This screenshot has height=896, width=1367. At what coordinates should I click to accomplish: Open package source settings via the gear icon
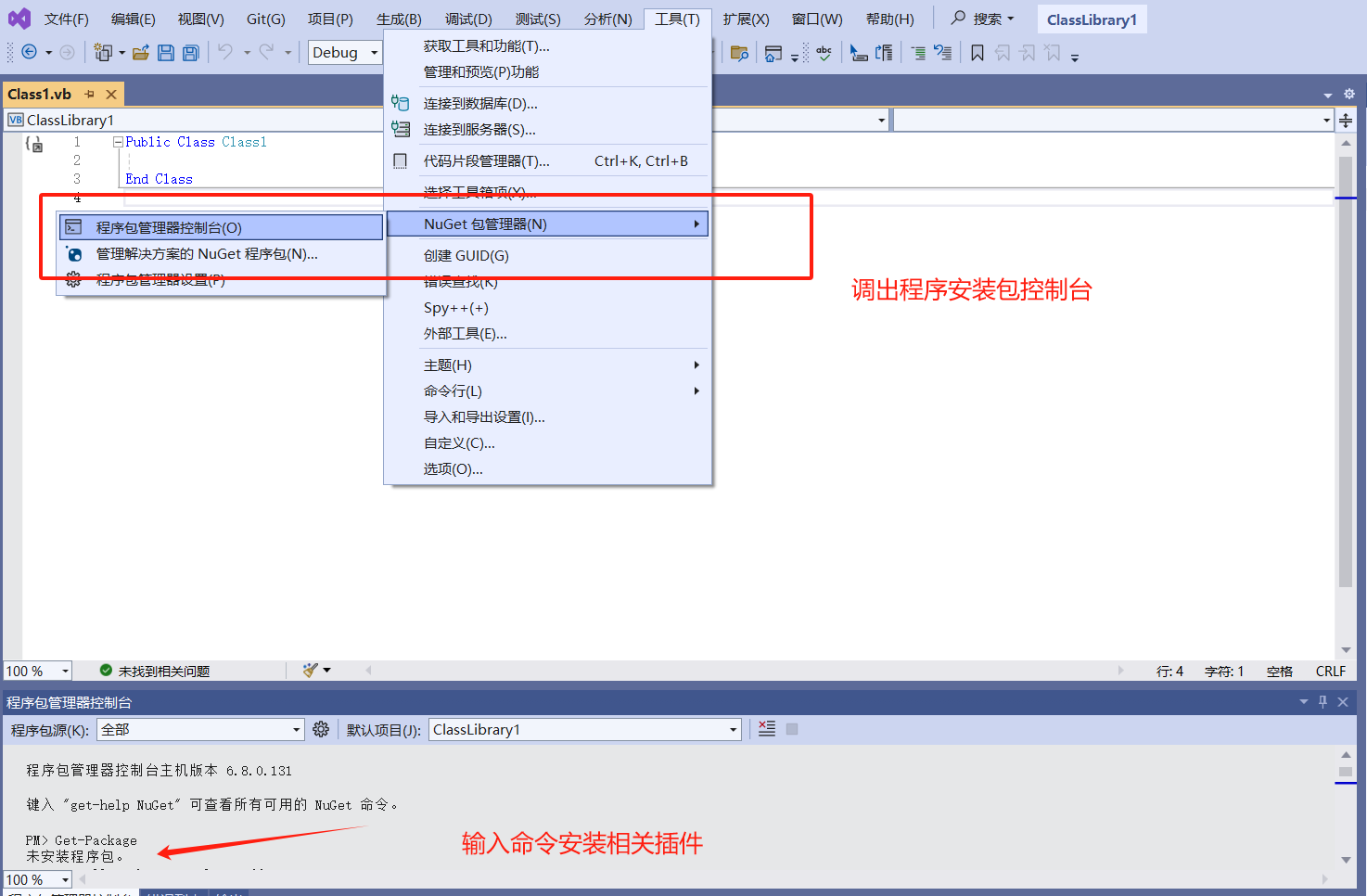click(321, 729)
